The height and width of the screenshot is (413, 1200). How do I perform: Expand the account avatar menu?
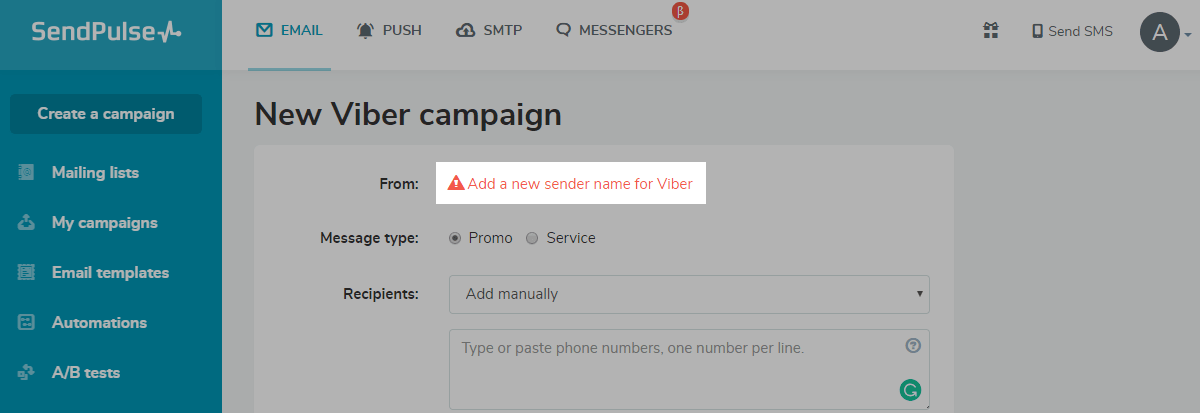(x=1164, y=32)
